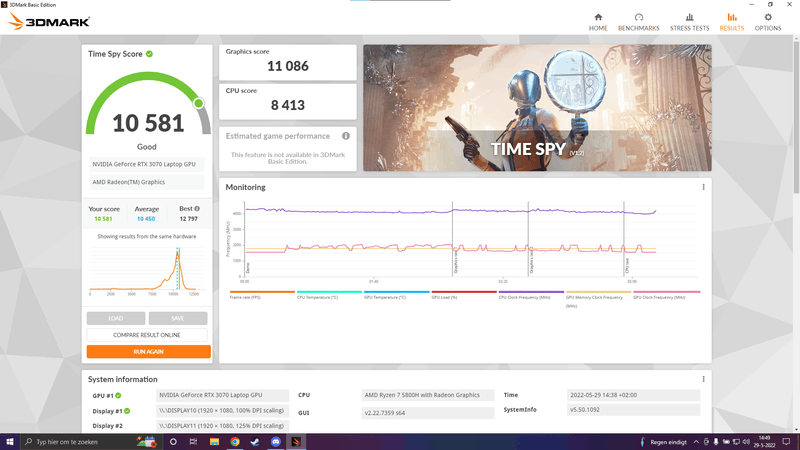Click the Best score 12 797
The height and width of the screenshot is (450, 800).
[x=188, y=219]
